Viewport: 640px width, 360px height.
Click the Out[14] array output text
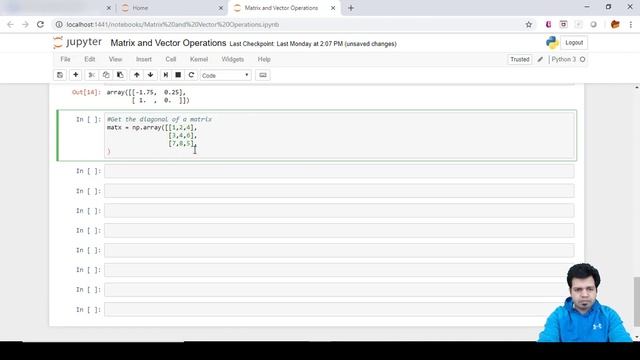(x=148, y=96)
